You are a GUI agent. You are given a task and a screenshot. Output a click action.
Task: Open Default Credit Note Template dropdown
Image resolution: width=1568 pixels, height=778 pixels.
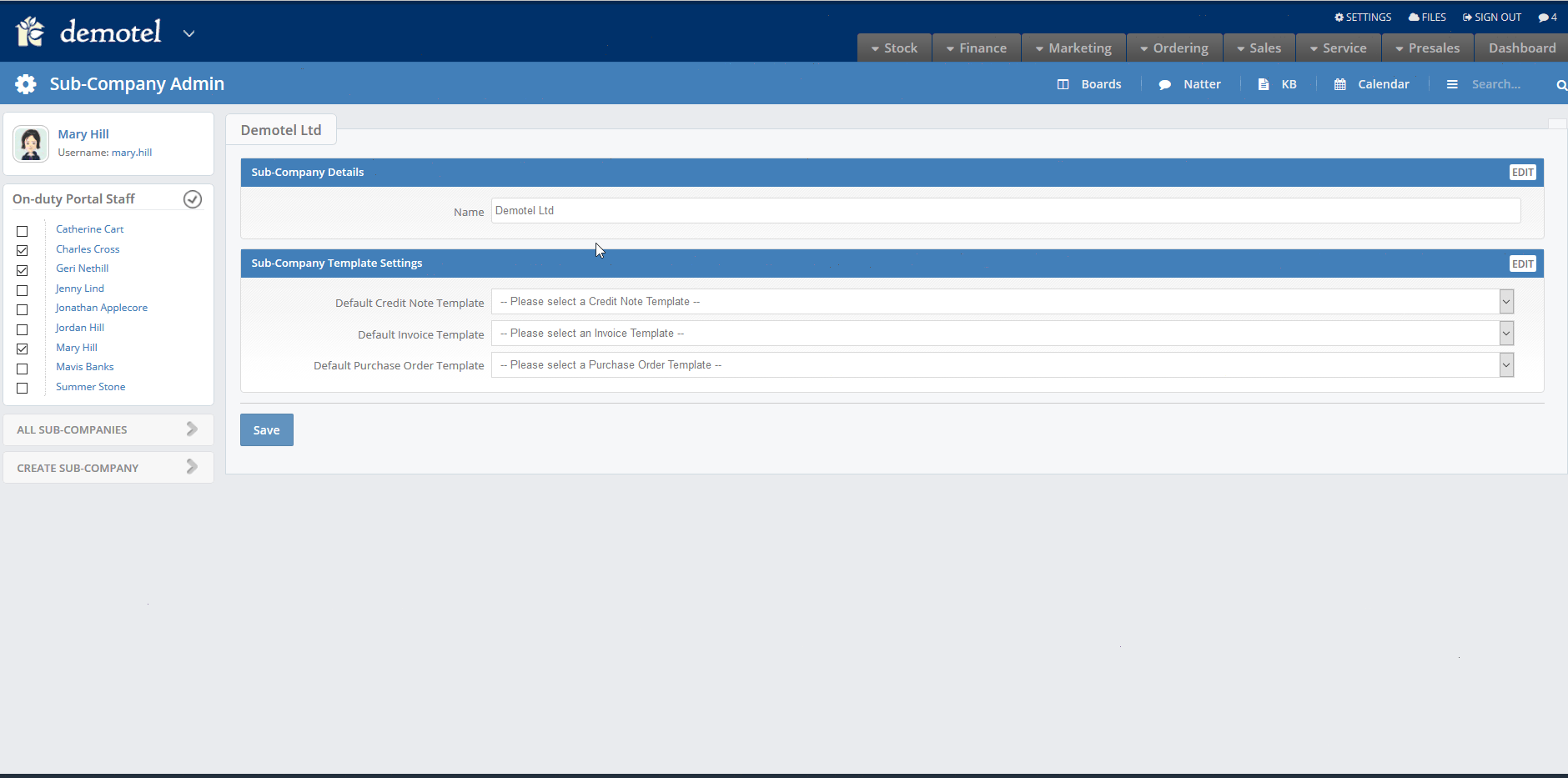click(x=1003, y=302)
